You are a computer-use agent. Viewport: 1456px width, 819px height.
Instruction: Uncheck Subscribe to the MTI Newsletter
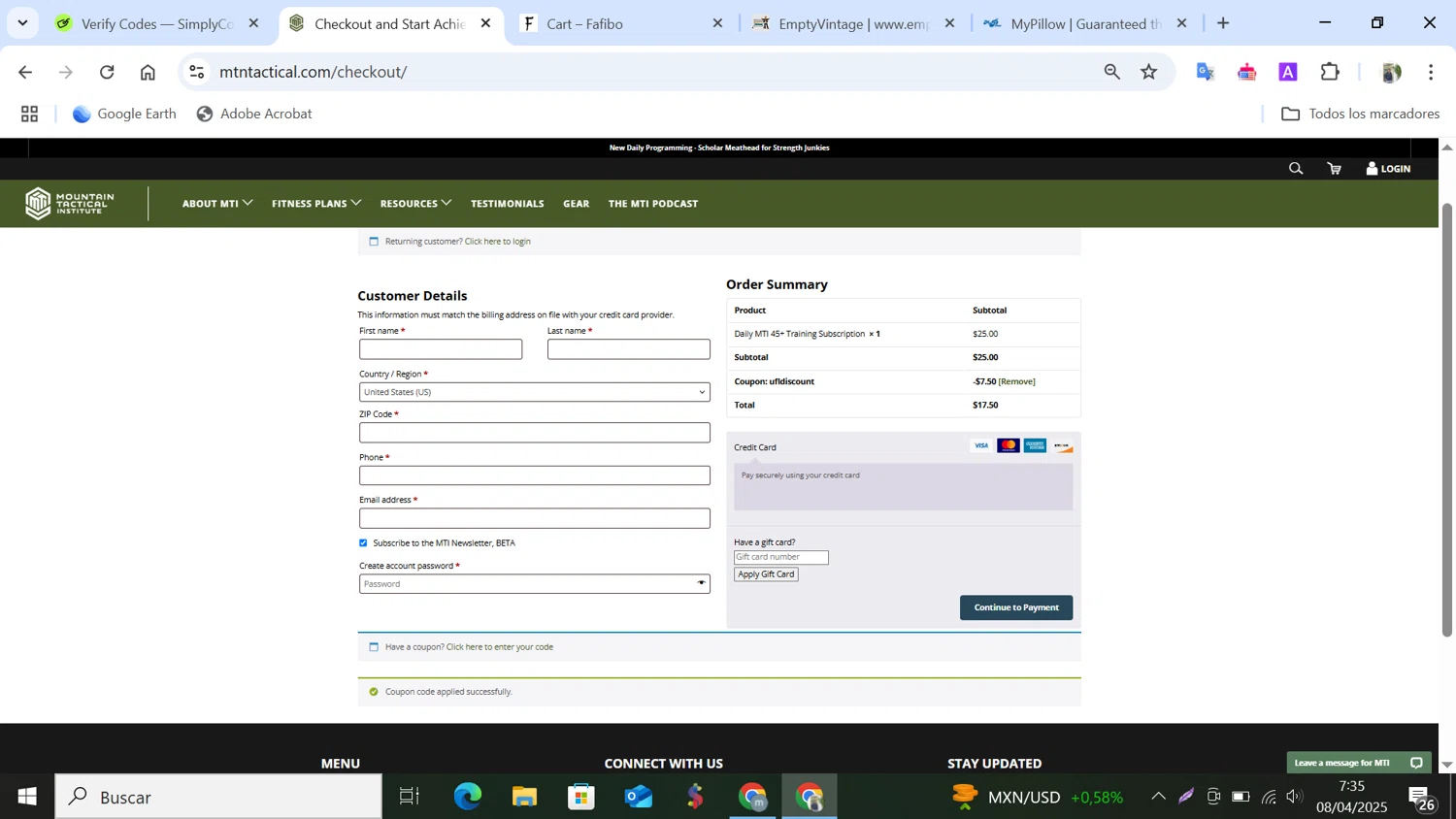pos(364,543)
